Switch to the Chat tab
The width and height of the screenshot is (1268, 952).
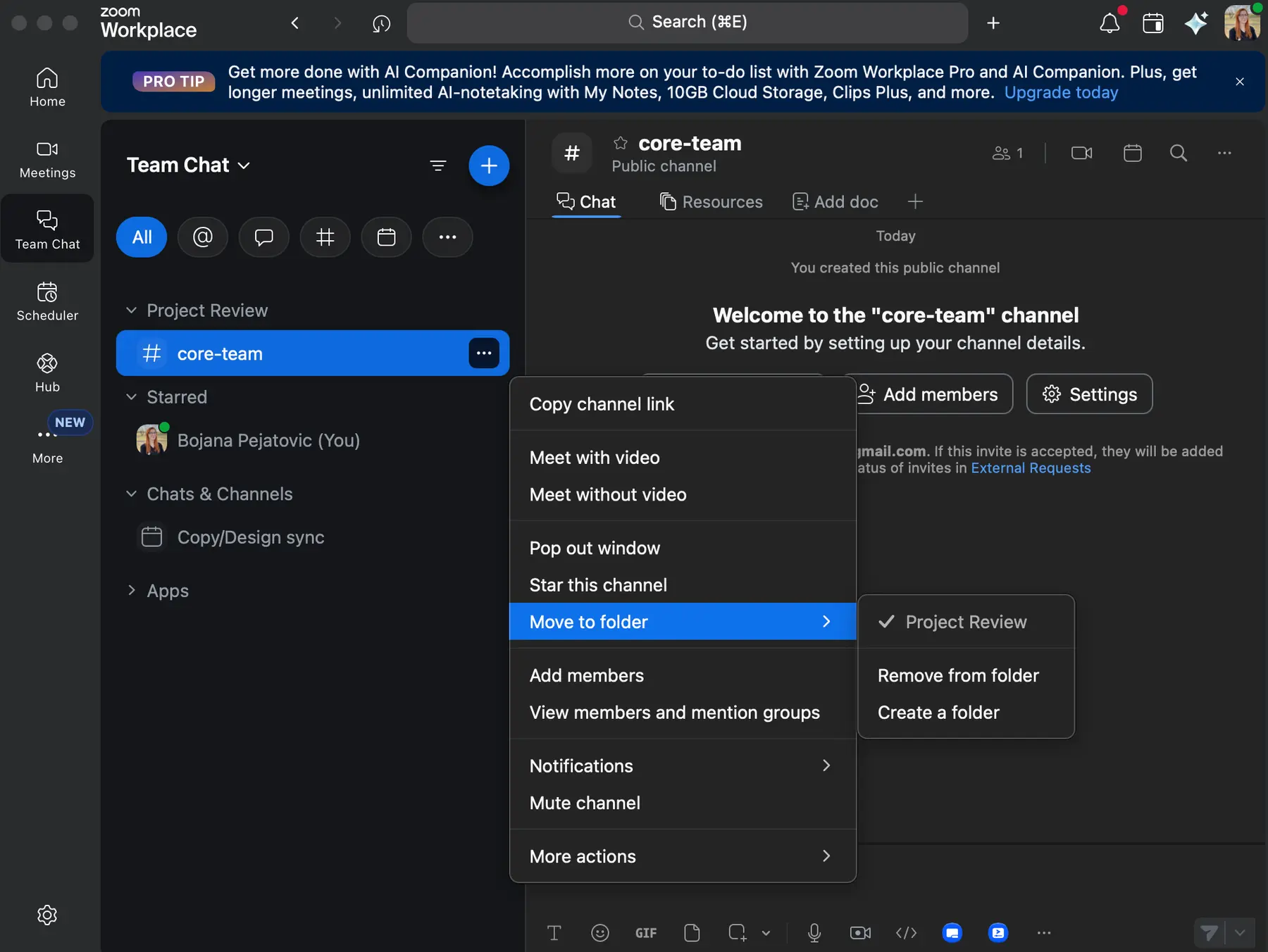pos(586,202)
